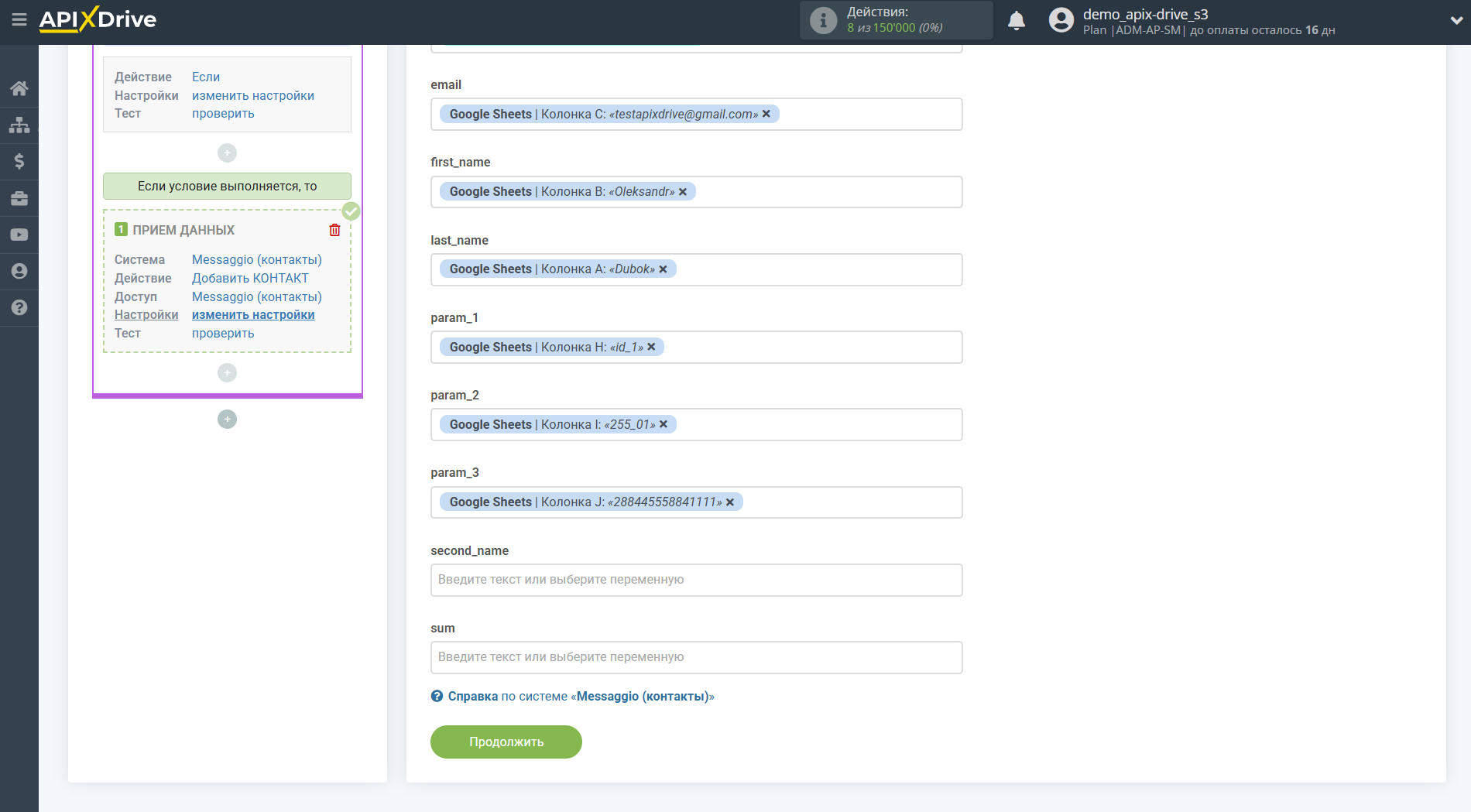Click the briefcase icon in sidebar

19,198
